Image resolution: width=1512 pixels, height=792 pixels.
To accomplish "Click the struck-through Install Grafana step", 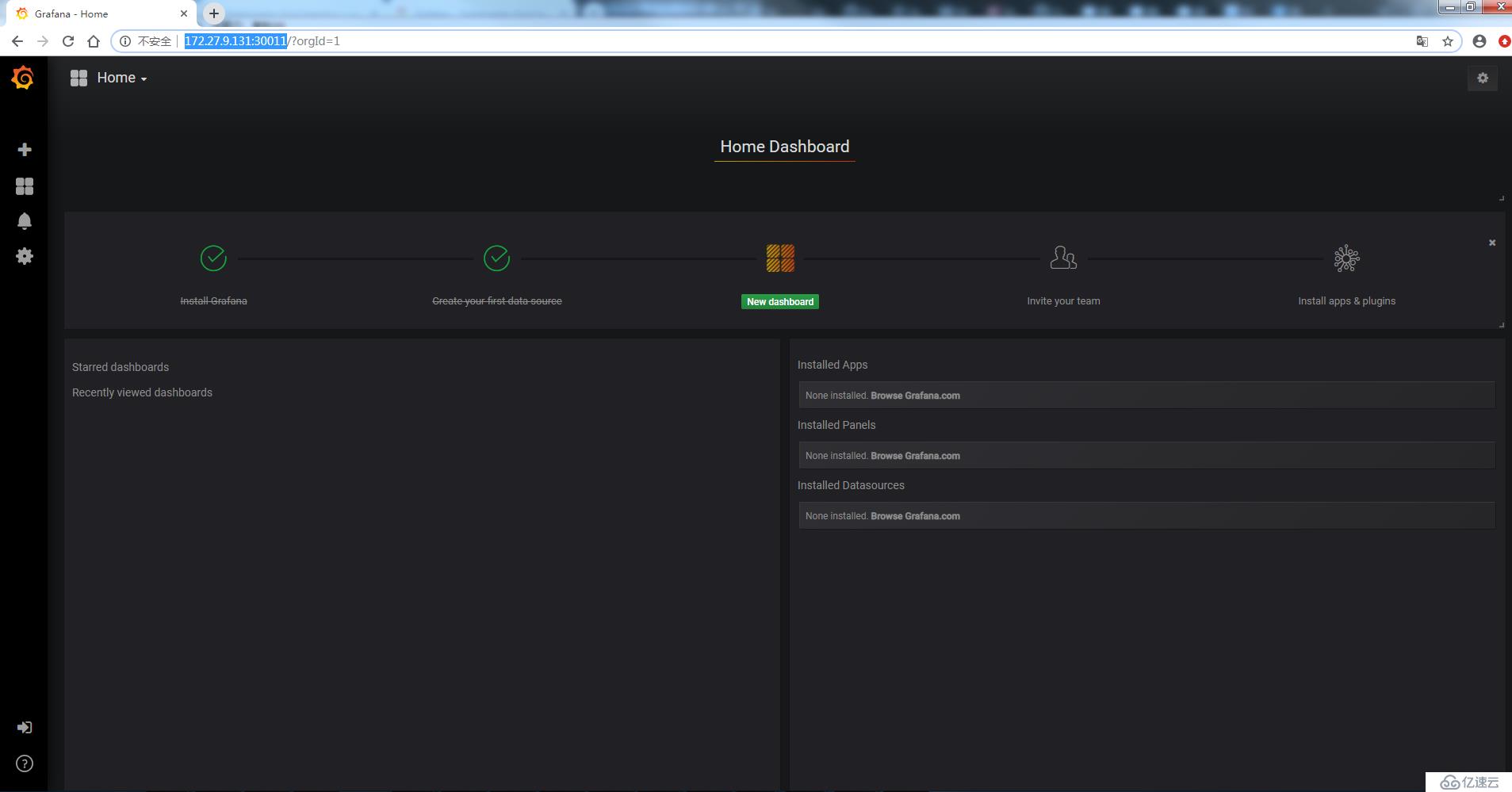I will [213, 301].
